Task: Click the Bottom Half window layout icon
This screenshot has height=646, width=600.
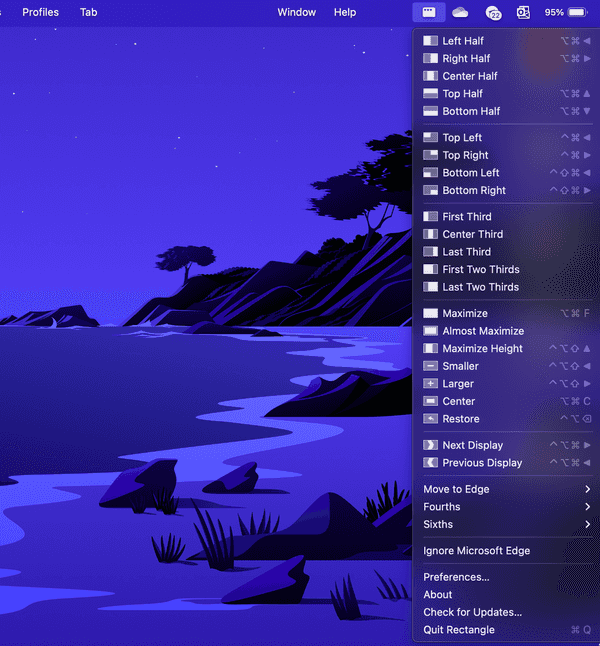Action: point(431,111)
